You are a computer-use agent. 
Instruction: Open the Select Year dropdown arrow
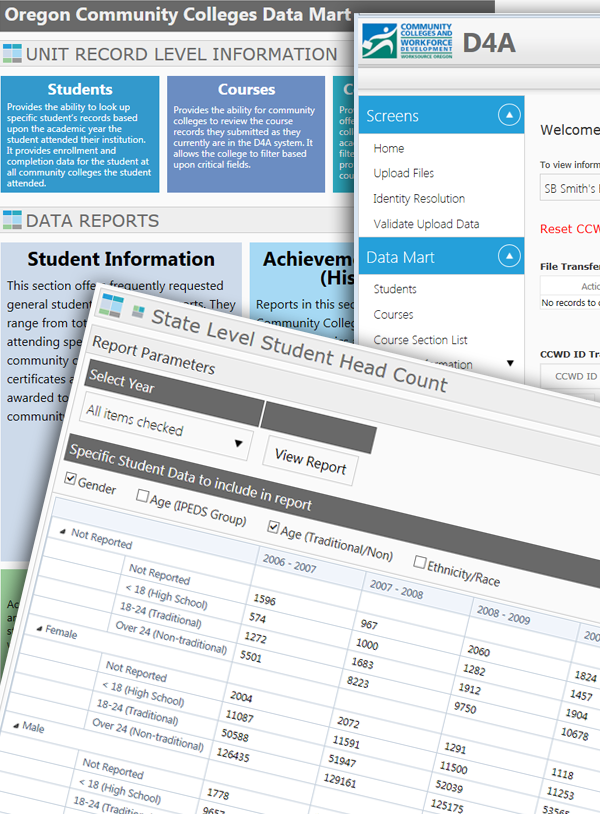(238, 443)
